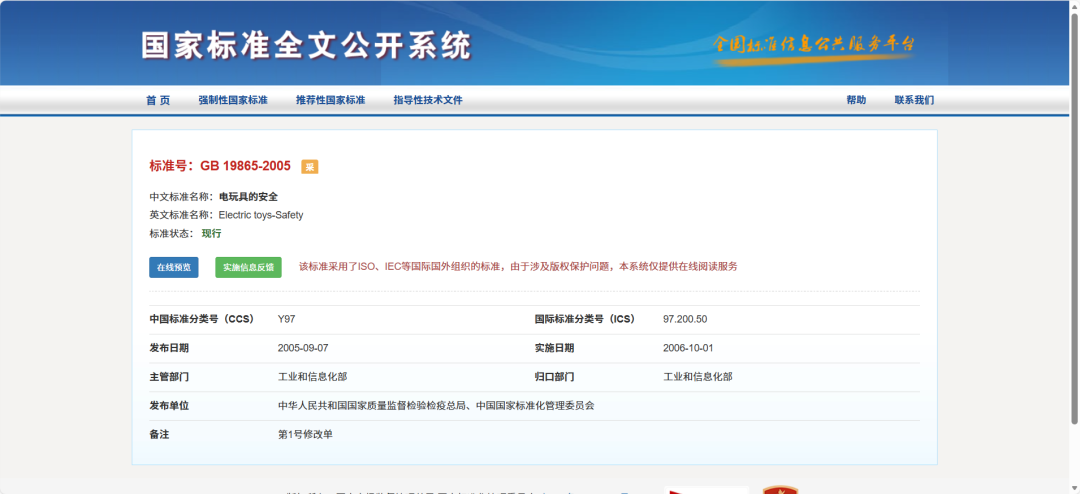Go to 首页 home page
Viewport: 1080px width, 494px height.
tap(158, 100)
